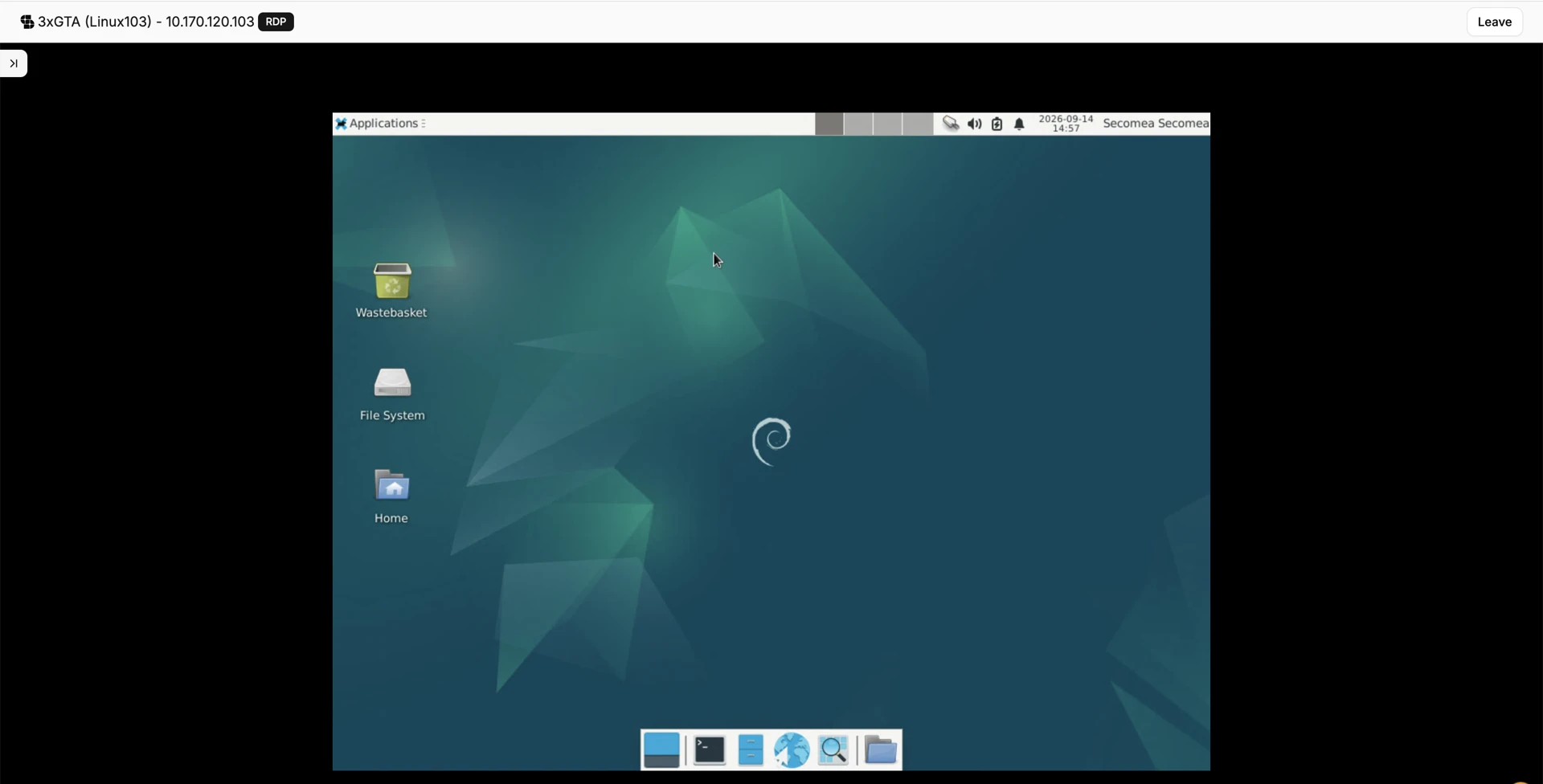Open the File Manager drawer icon in dock
Image resolution: width=1543 pixels, height=784 pixels.
[x=751, y=750]
